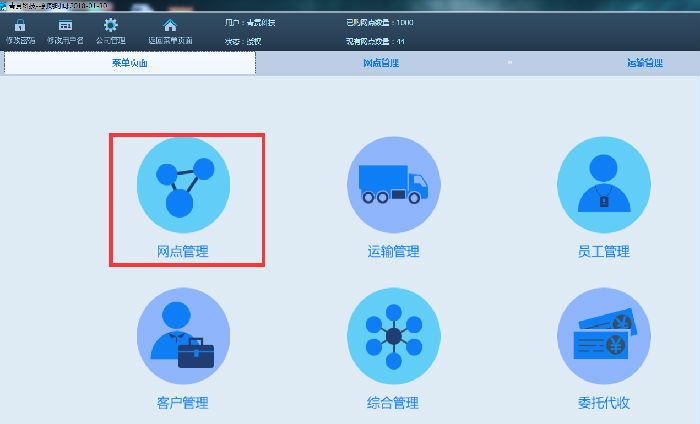Image resolution: width=700 pixels, height=424 pixels.
Task: Open the 客户管理 briefcase person icon
Action: coord(183,335)
